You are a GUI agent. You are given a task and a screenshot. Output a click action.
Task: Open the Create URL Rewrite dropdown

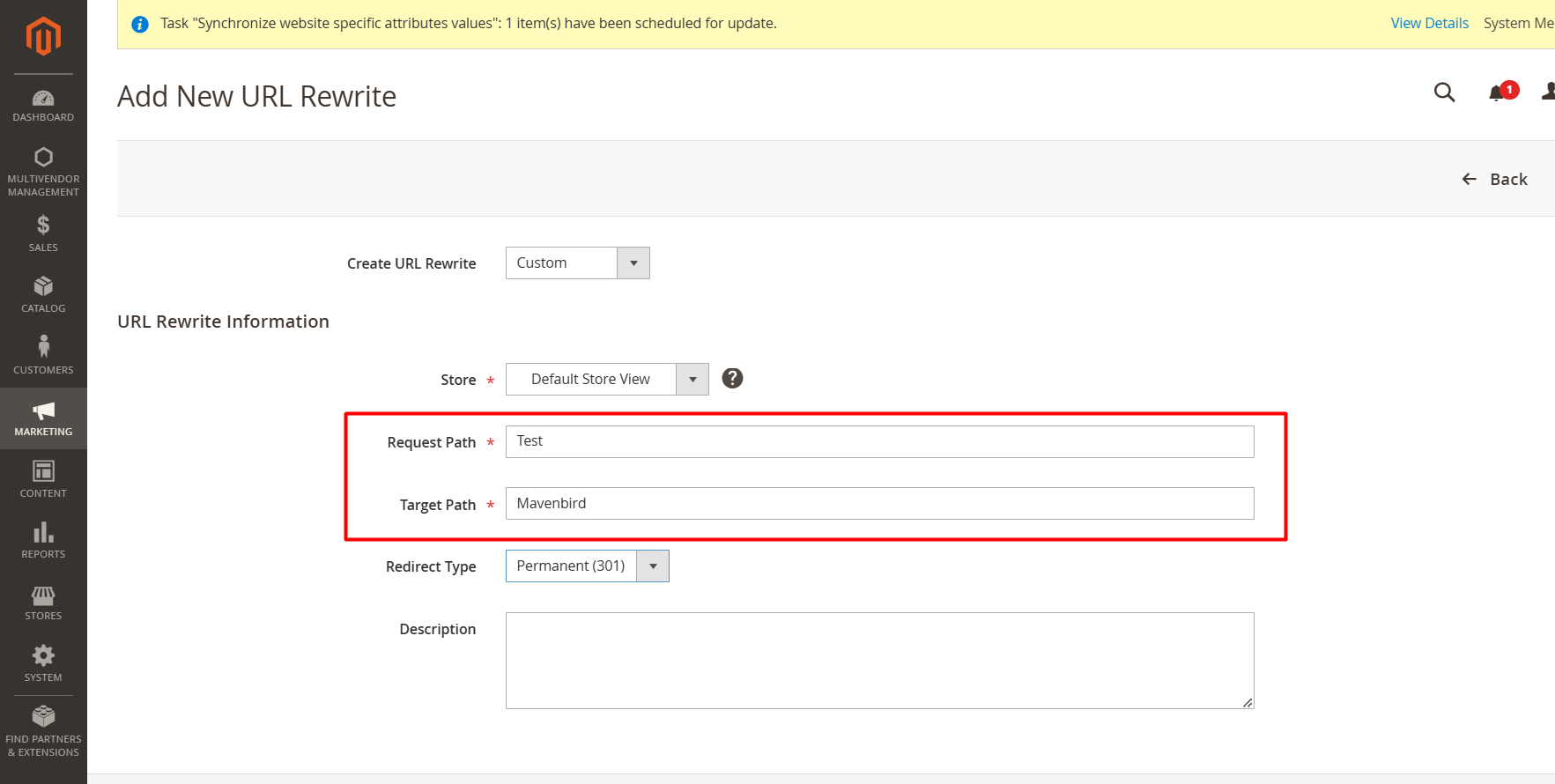pos(577,263)
